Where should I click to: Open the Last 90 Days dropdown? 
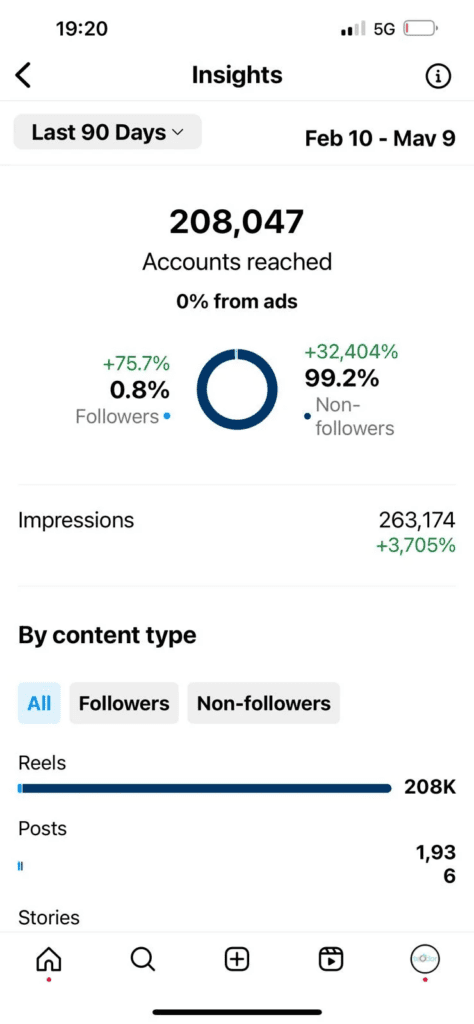[x=108, y=133]
